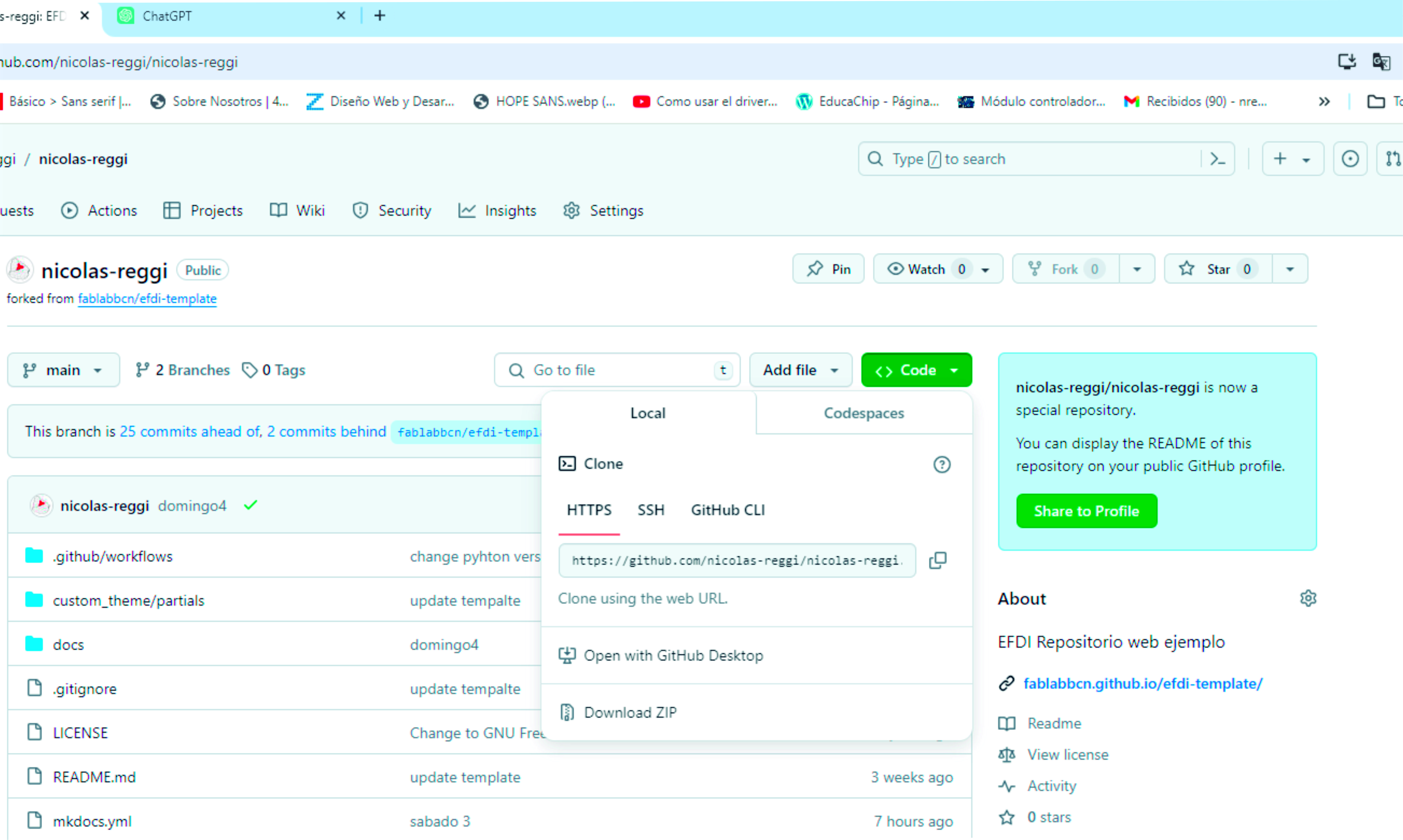Image resolution: width=1403 pixels, height=840 pixels.
Task: Open the LICENSE file
Action: (x=80, y=733)
